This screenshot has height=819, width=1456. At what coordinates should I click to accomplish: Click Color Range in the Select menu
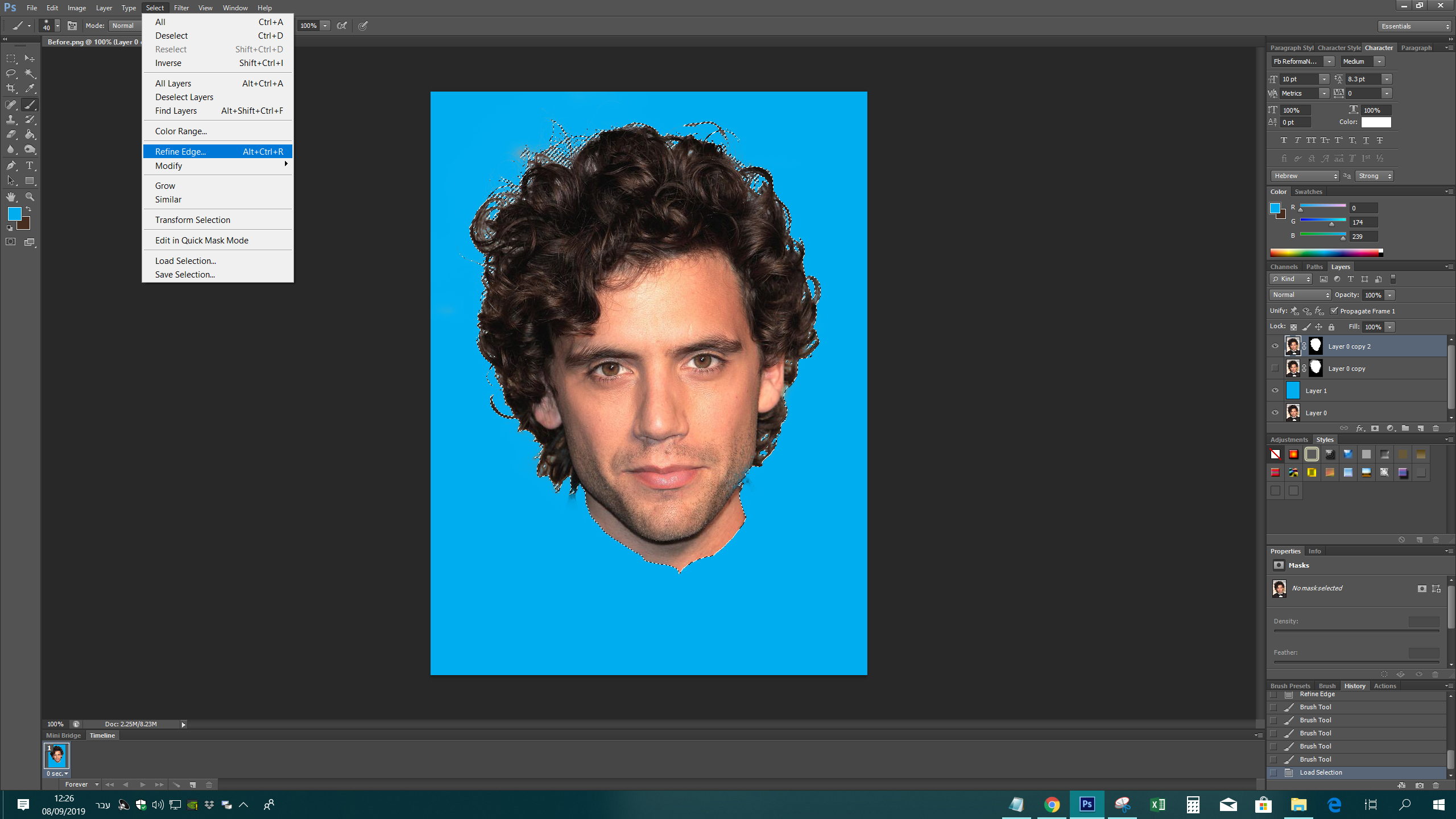coord(181,131)
